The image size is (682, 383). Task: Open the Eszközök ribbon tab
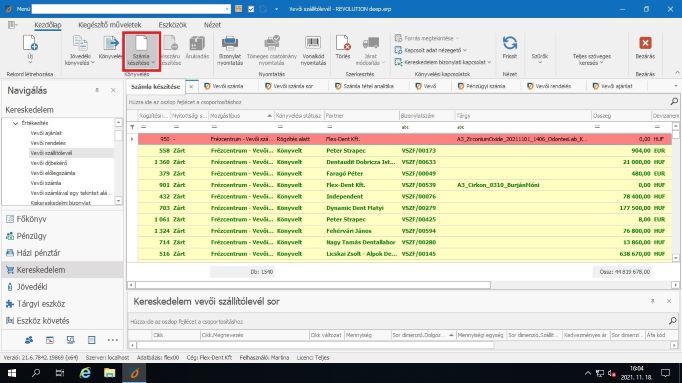pyautogui.click(x=173, y=25)
